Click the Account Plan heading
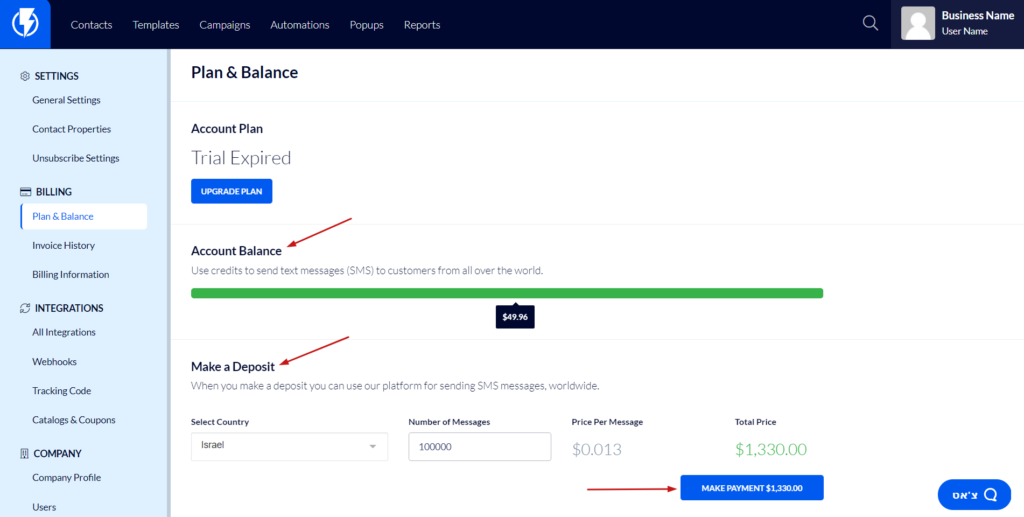1024x517 pixels. click(227, 129)
